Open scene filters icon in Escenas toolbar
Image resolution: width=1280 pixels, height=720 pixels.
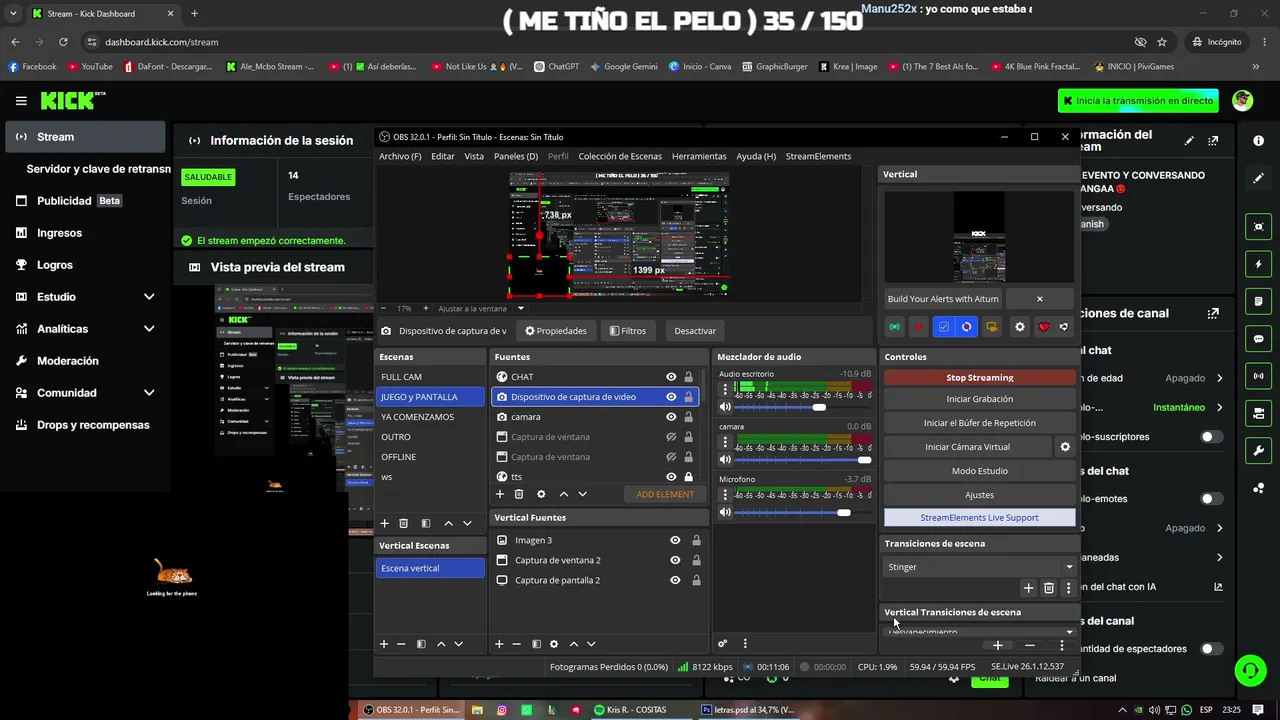coord(426,523)
